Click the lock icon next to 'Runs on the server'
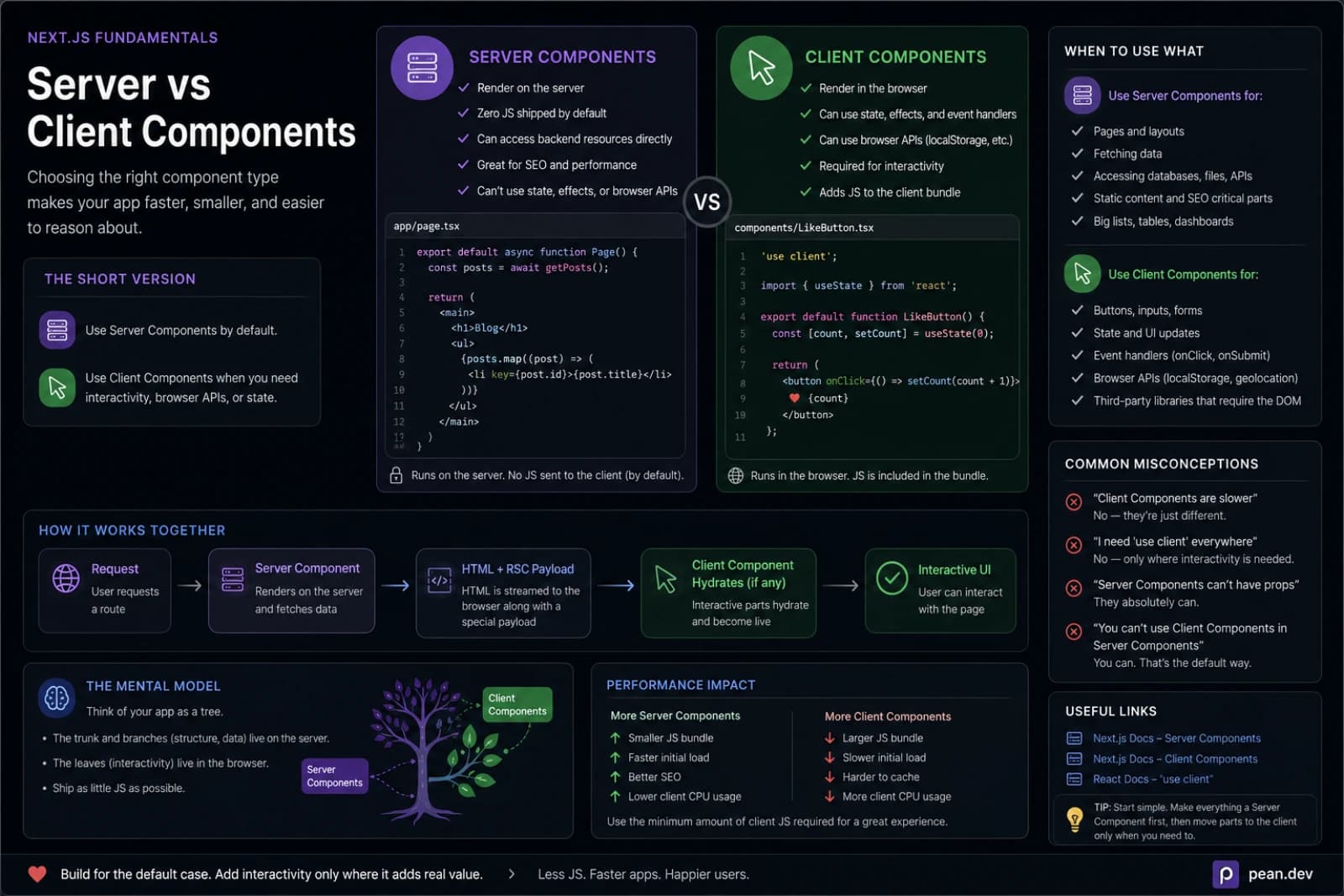 [x=396, y=475]
